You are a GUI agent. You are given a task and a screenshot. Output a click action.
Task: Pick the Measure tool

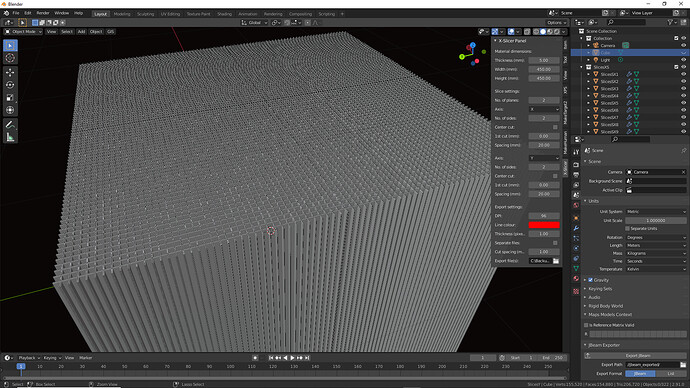[10, 137]
